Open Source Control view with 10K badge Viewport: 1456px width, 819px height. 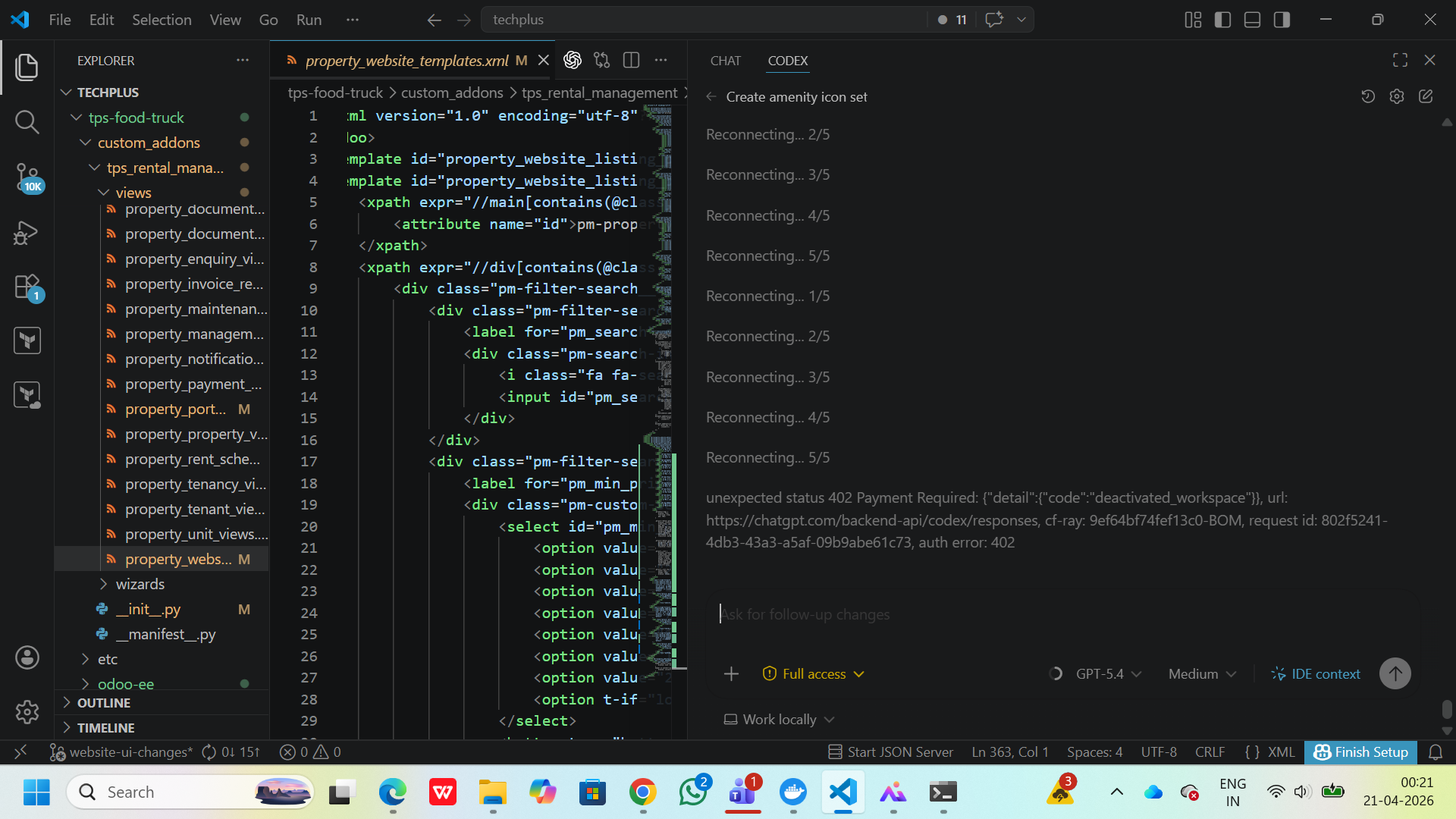click(x=27, y=177)
